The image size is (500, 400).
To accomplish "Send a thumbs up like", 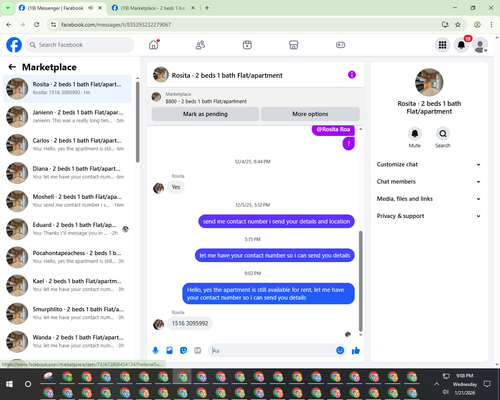I will [x=356, y=350].
